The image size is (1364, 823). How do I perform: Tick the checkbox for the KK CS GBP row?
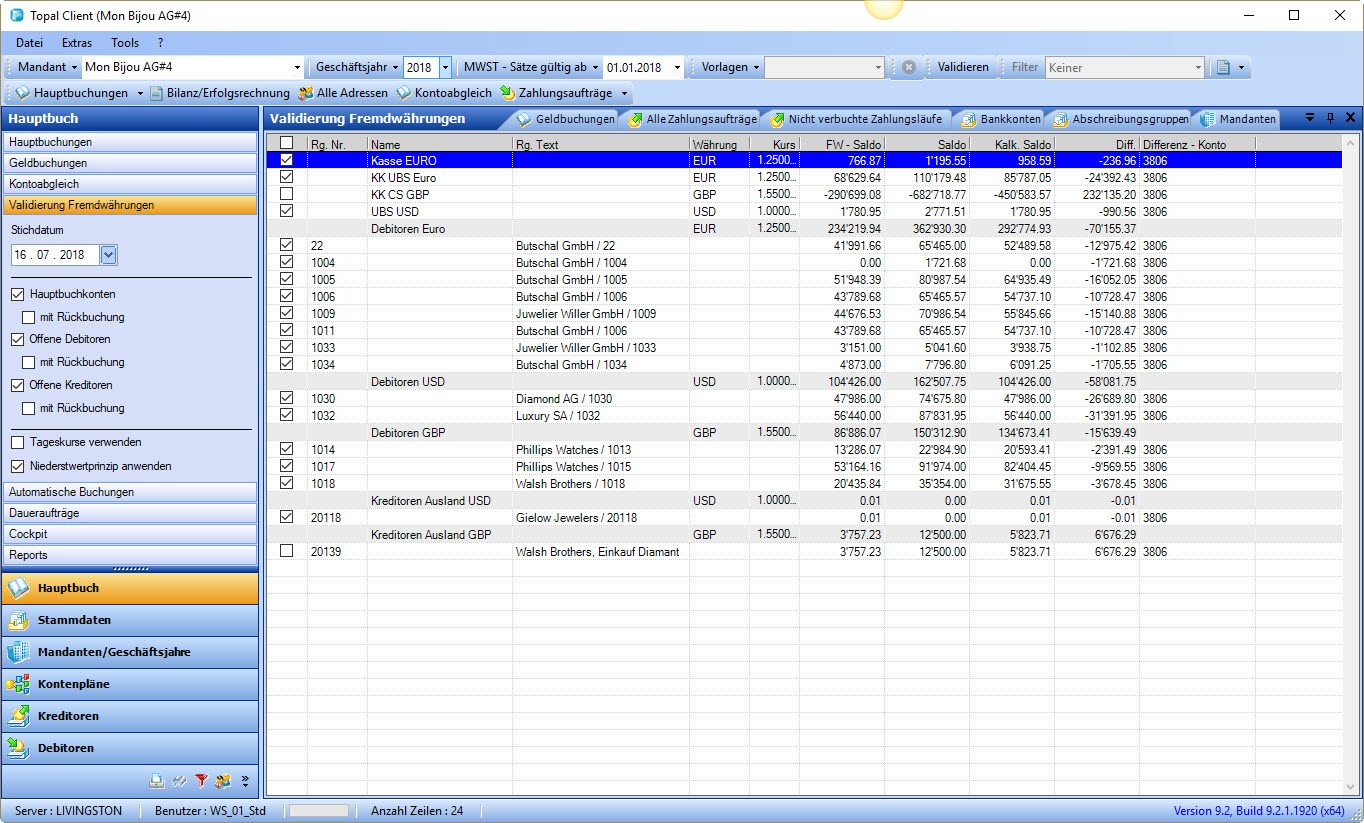click(287, 194)
